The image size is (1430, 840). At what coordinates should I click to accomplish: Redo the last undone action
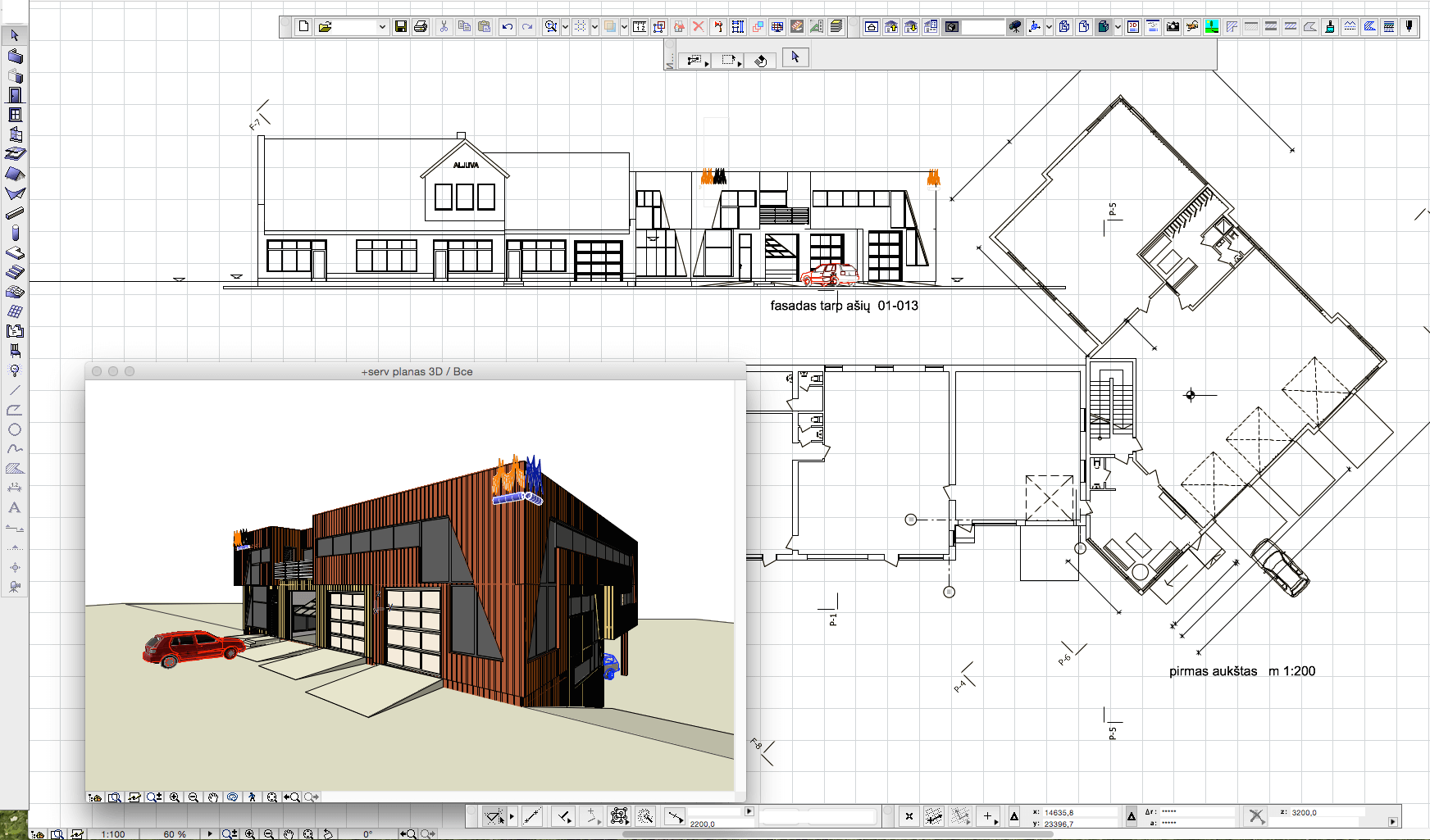pyautogui.click(x=527, y=26)
